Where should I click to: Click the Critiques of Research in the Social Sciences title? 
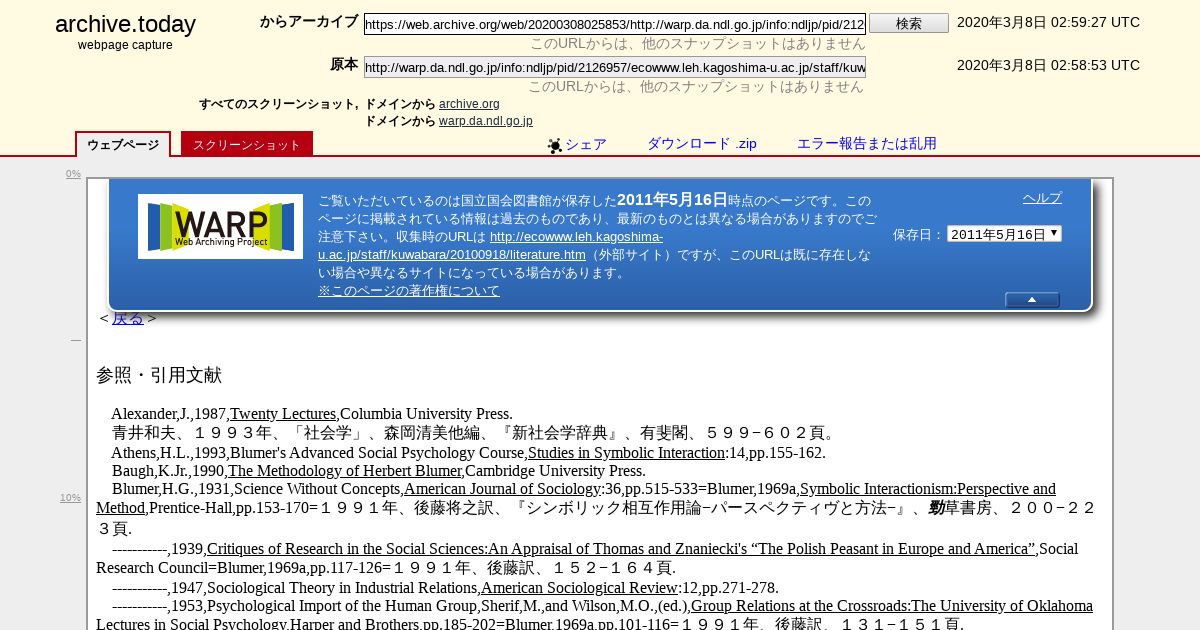click(x=621, y=549)
